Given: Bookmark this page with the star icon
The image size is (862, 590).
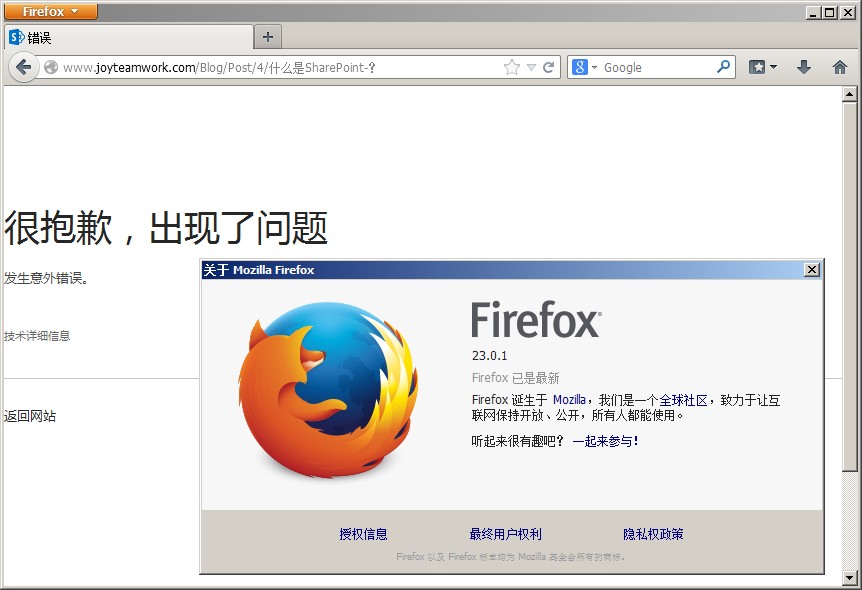Looking at the screenshot, I should click(x=512, y=67).
